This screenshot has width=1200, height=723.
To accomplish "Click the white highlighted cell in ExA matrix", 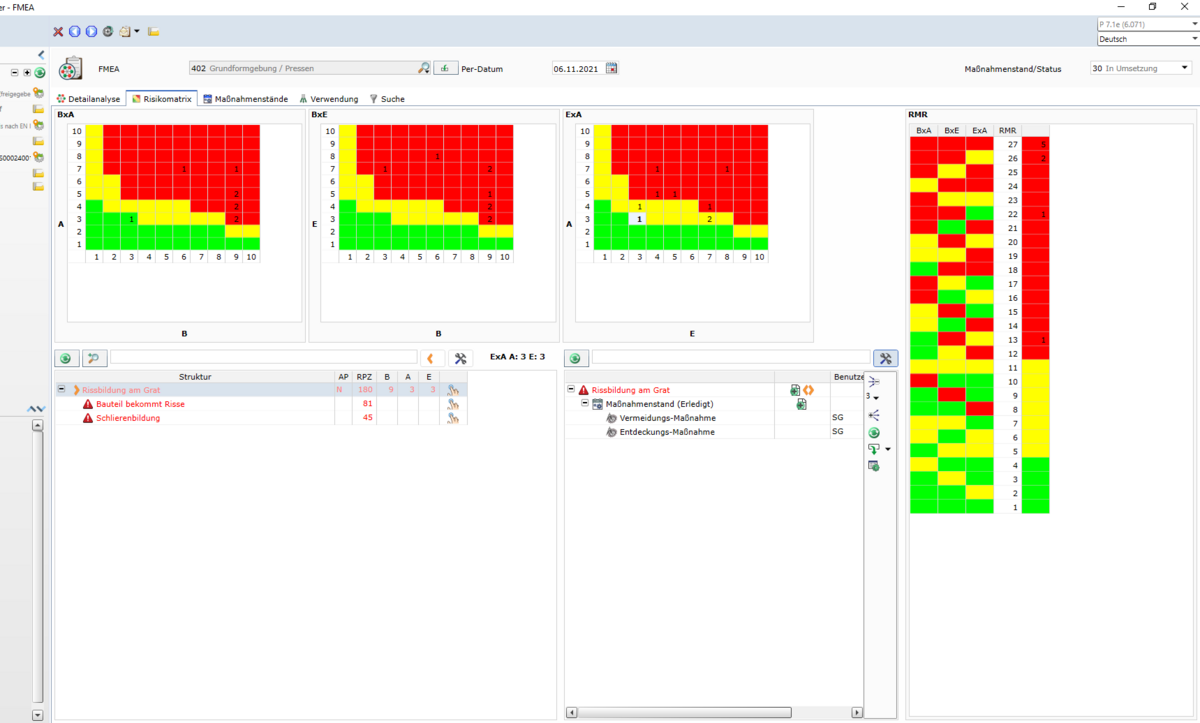I will 638,218.
